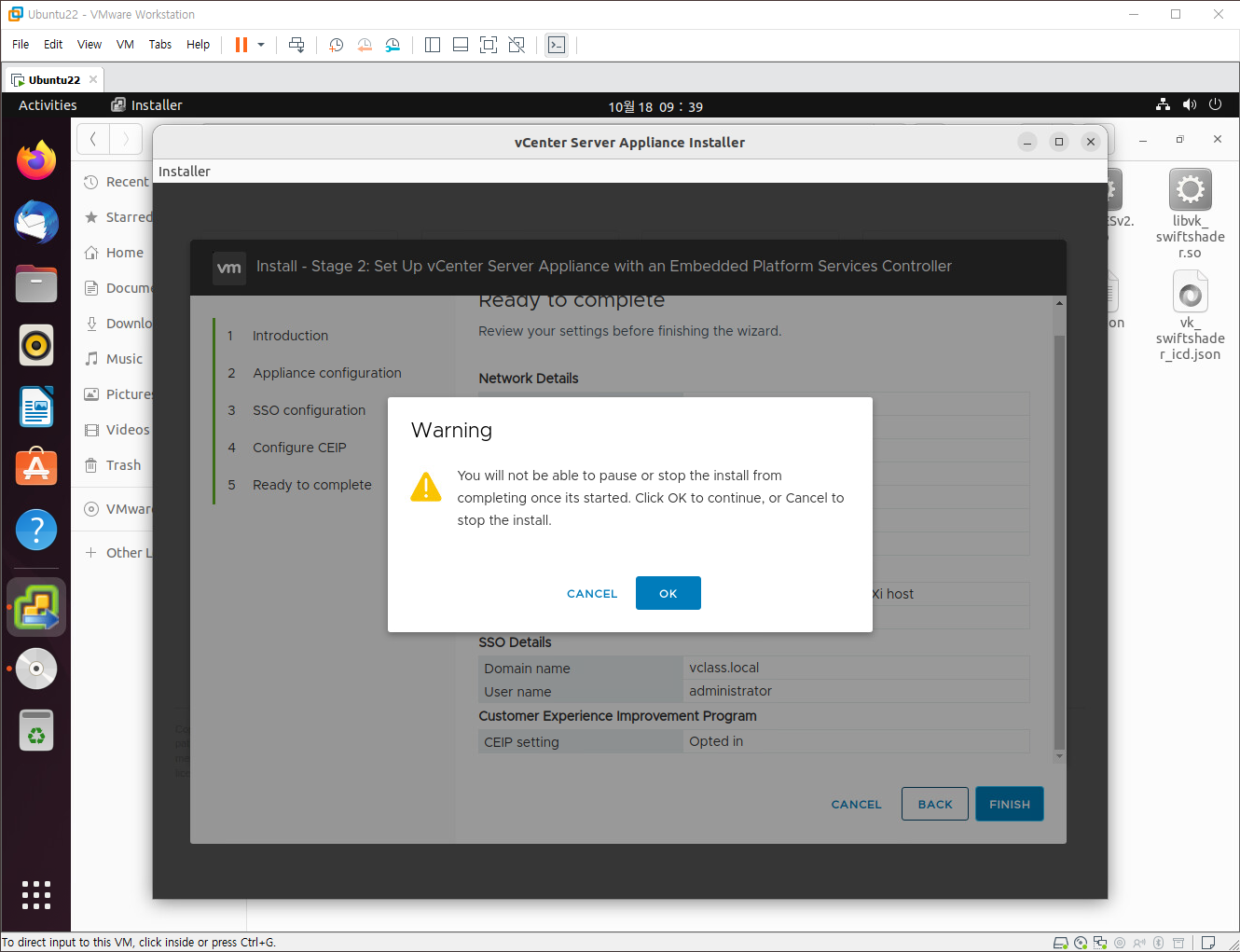Click the Installer menu in appliance window
1240x952 pixels.
click(x=185, y=172)
